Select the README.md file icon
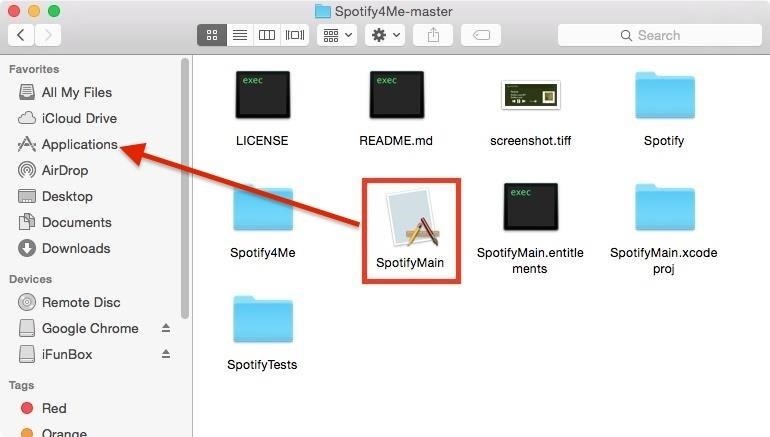The height and width of the screenshot is (437, 770). pos(397,95)
